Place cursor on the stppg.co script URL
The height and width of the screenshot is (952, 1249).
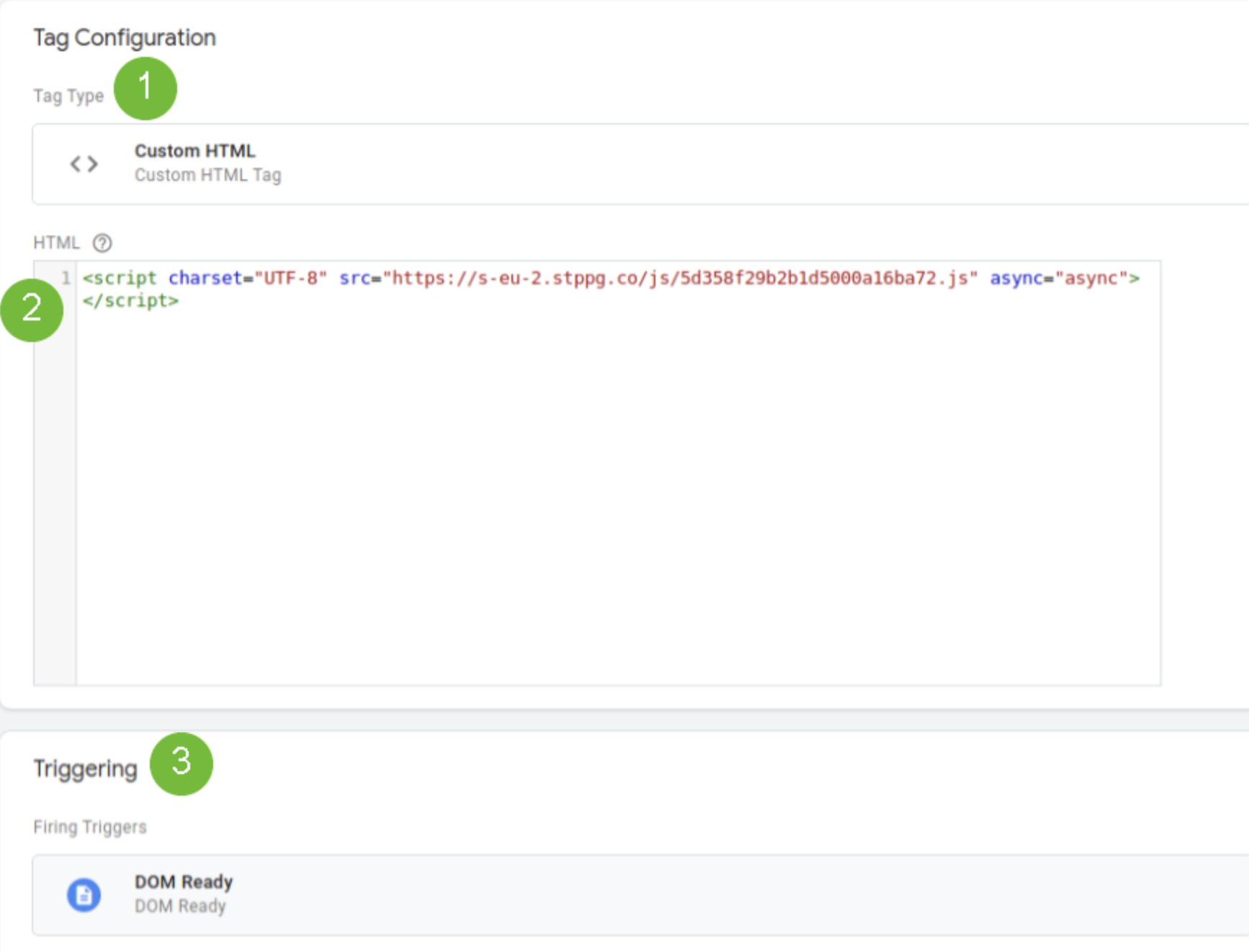coord(680,278)
